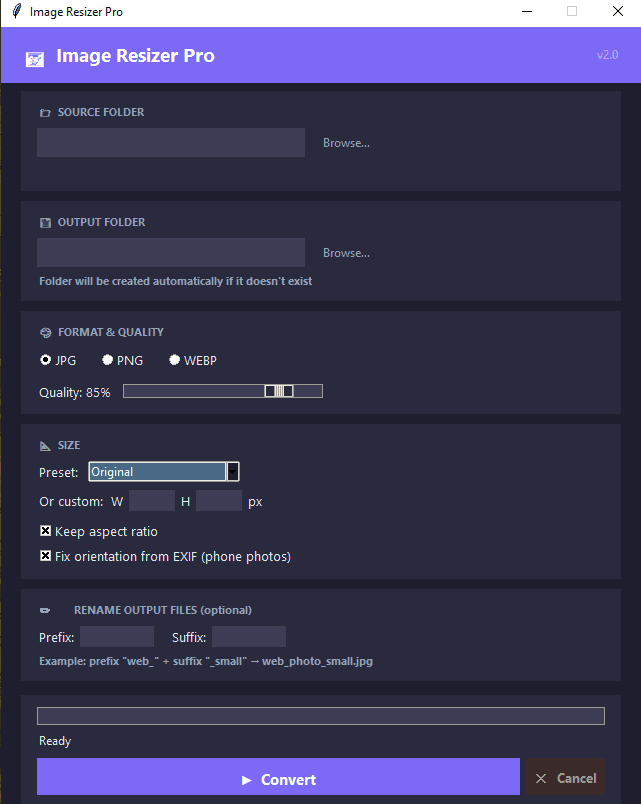The width and height of the screenshot is (641, 804).
Task: Minimize the Image Resizer Pro window
Action: 527,11
